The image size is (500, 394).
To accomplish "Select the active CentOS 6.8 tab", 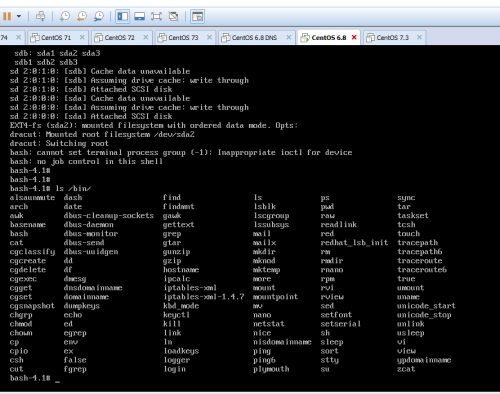I will pos(329,38).
